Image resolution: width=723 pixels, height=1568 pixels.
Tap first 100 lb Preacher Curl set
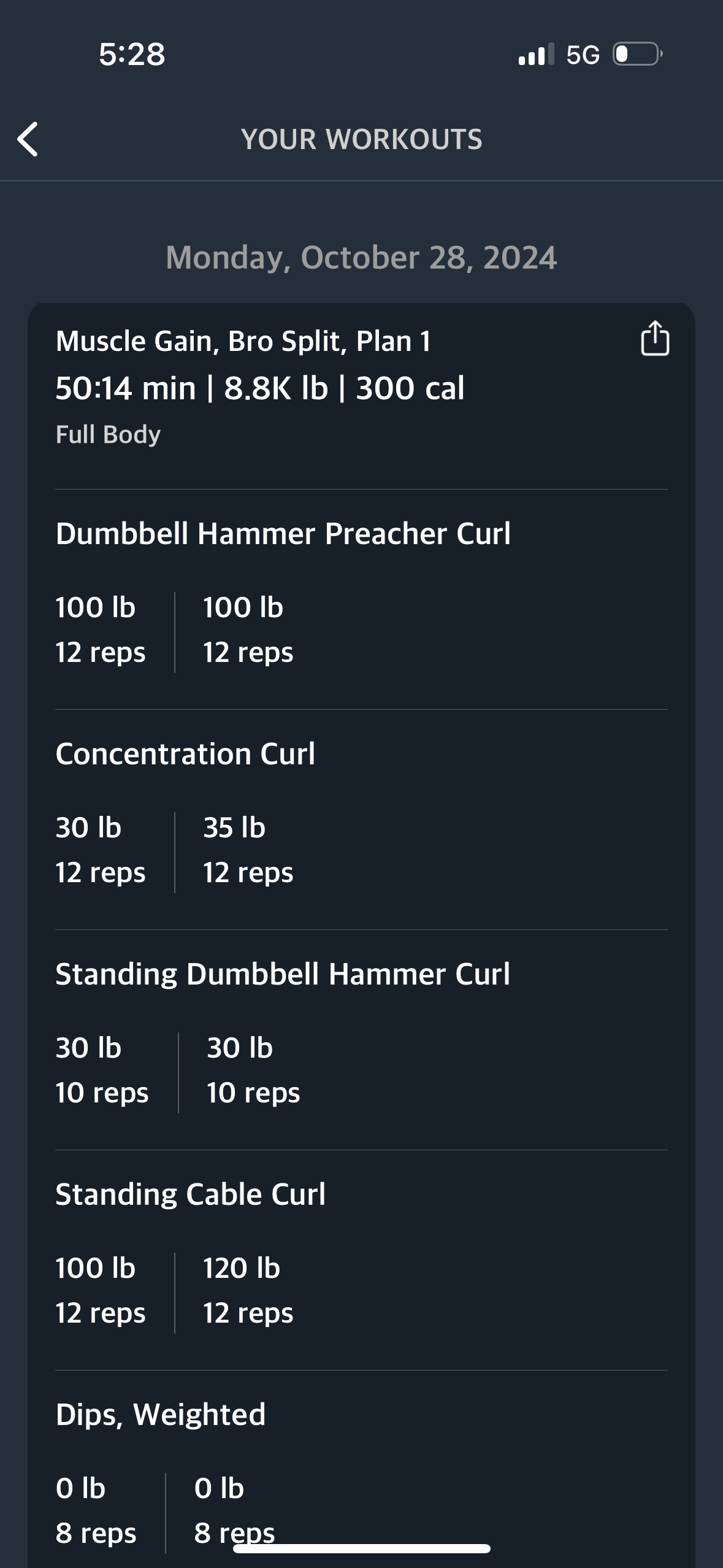[x=101, y=630]
